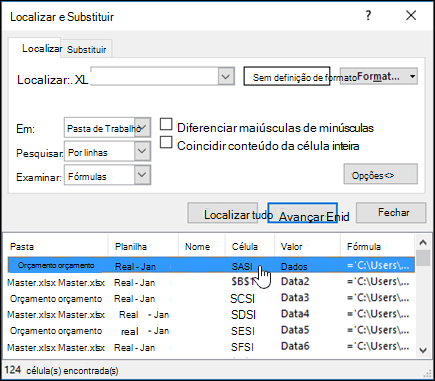Click the Localizar tudo button

click(223, 213)
